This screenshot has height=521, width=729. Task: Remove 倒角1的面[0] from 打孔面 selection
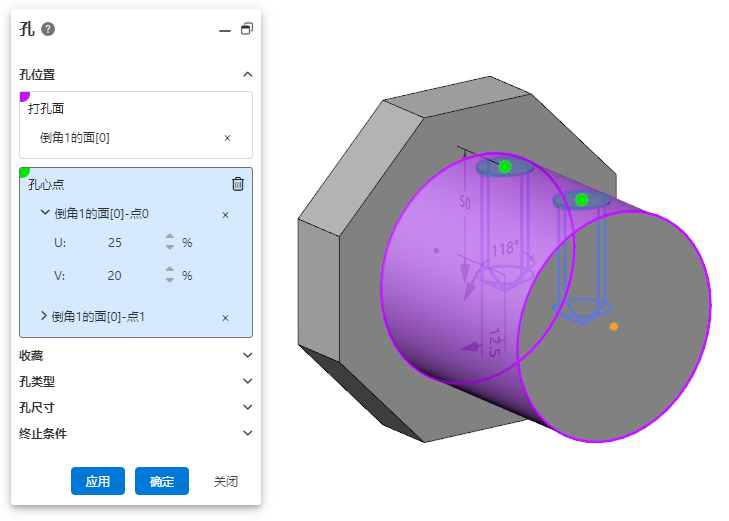(227, 138)
